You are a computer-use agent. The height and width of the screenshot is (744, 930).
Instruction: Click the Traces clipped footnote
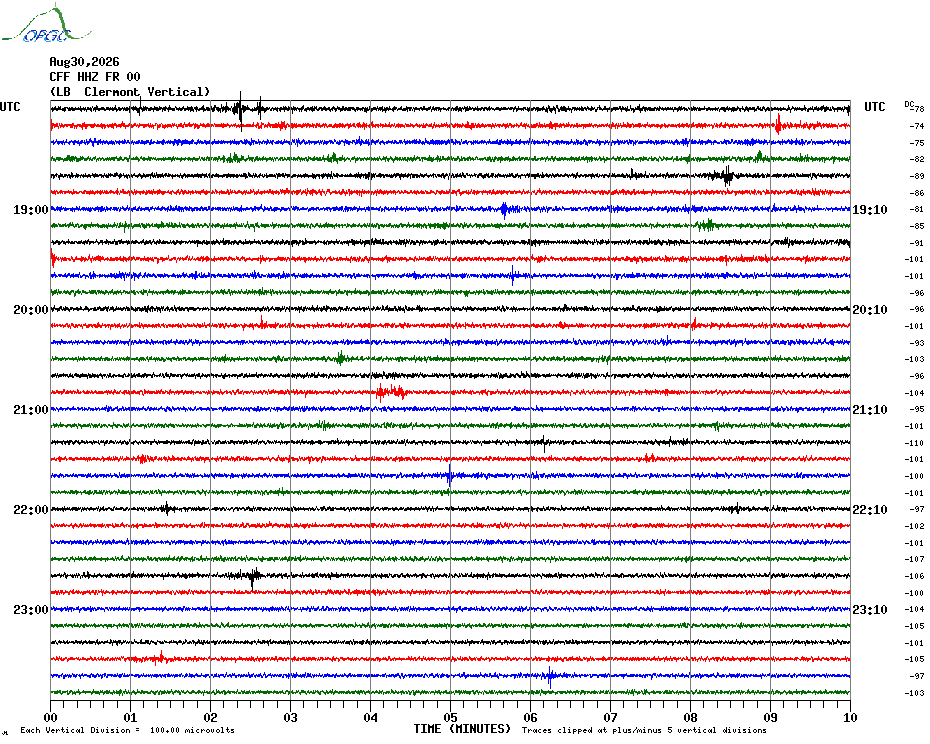[x=644, y=730]
